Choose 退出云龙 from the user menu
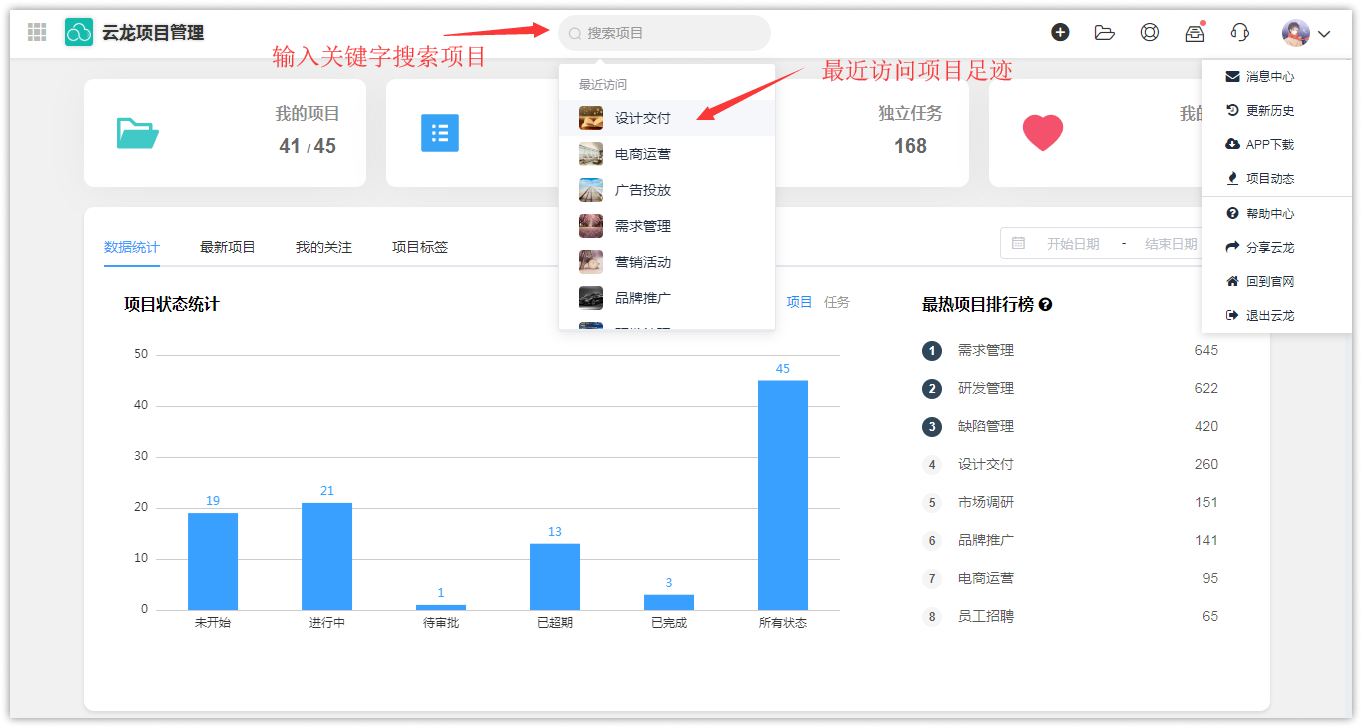 pos(1269,315)
